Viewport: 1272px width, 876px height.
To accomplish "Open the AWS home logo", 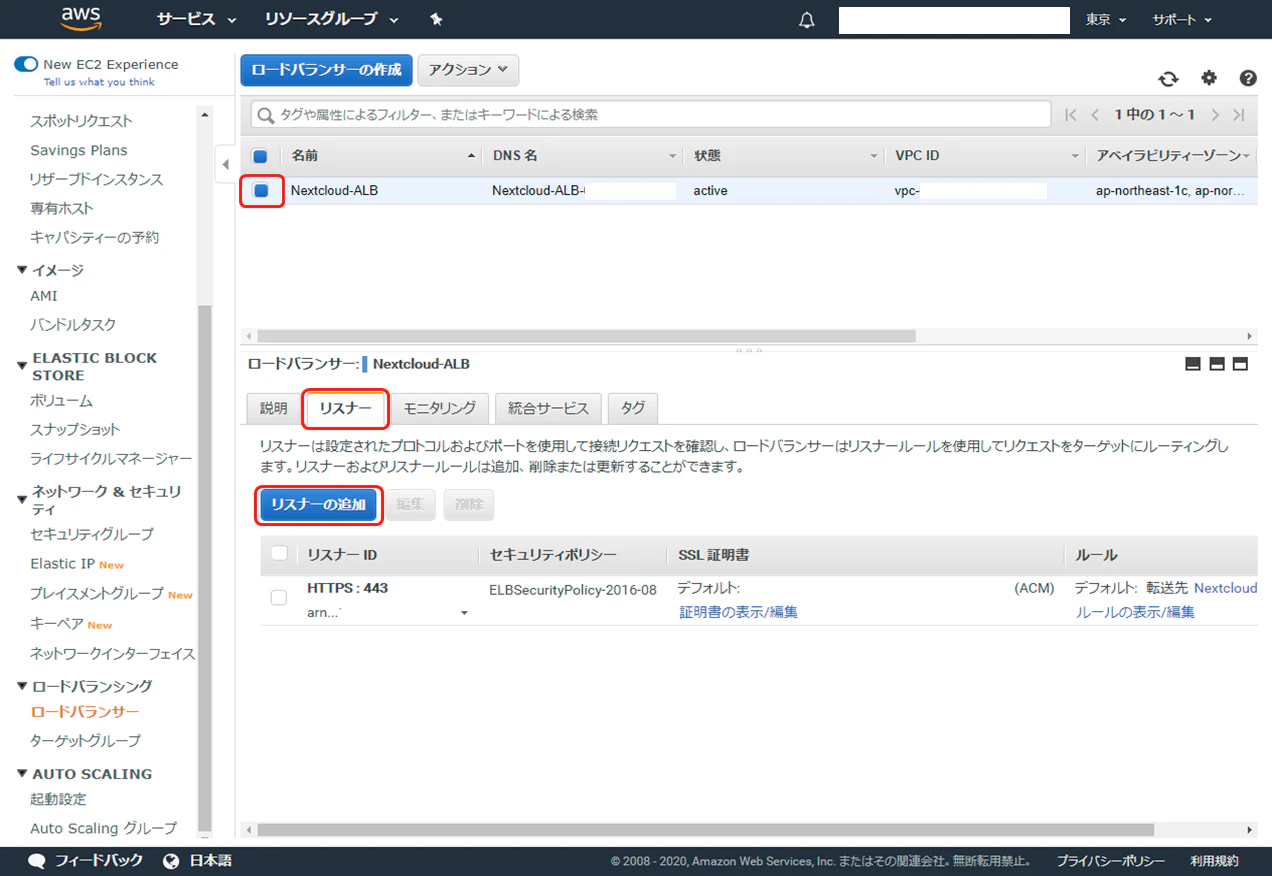I will [x=81, y=18].
